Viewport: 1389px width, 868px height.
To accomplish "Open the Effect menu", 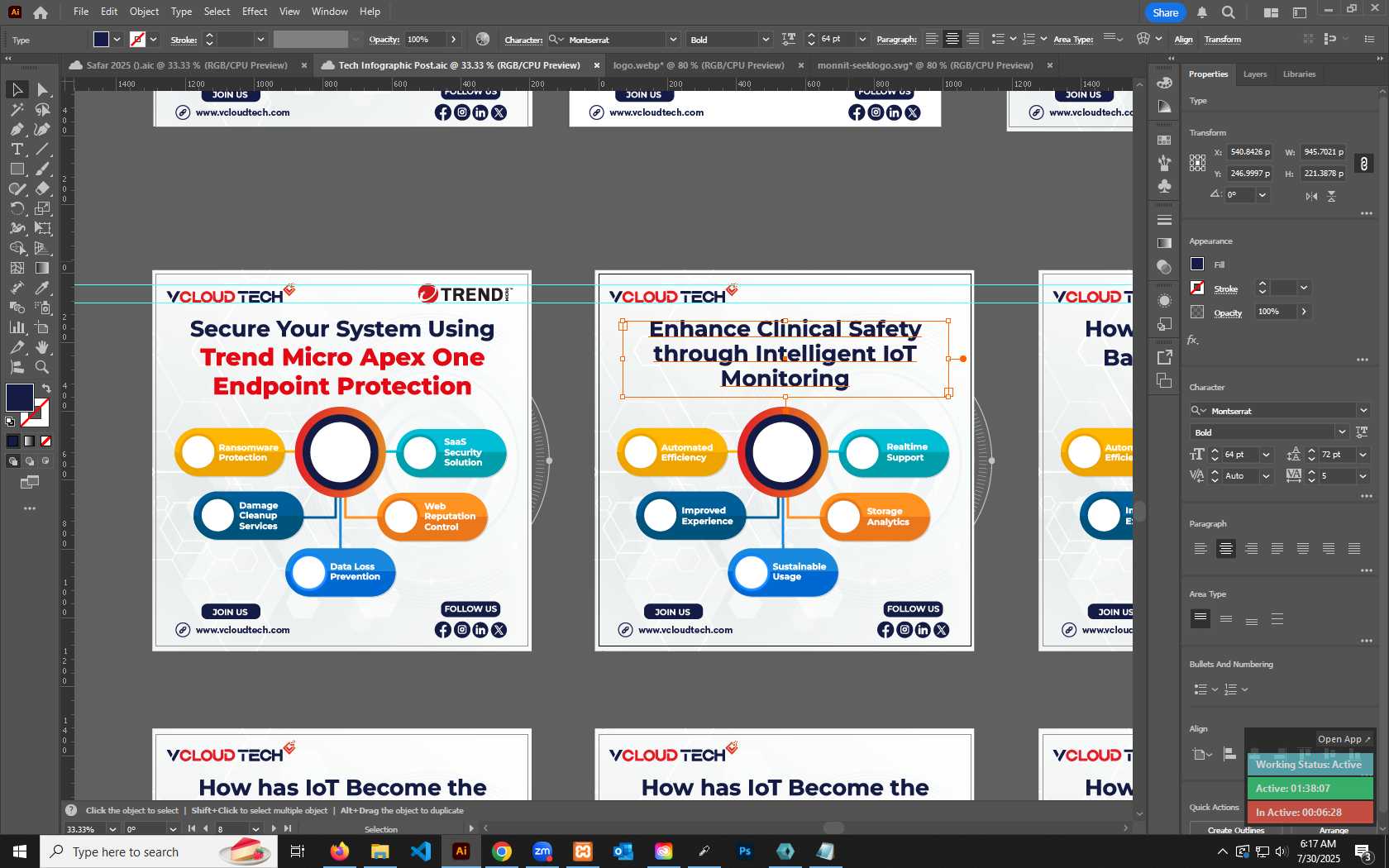I will (255, 12).
